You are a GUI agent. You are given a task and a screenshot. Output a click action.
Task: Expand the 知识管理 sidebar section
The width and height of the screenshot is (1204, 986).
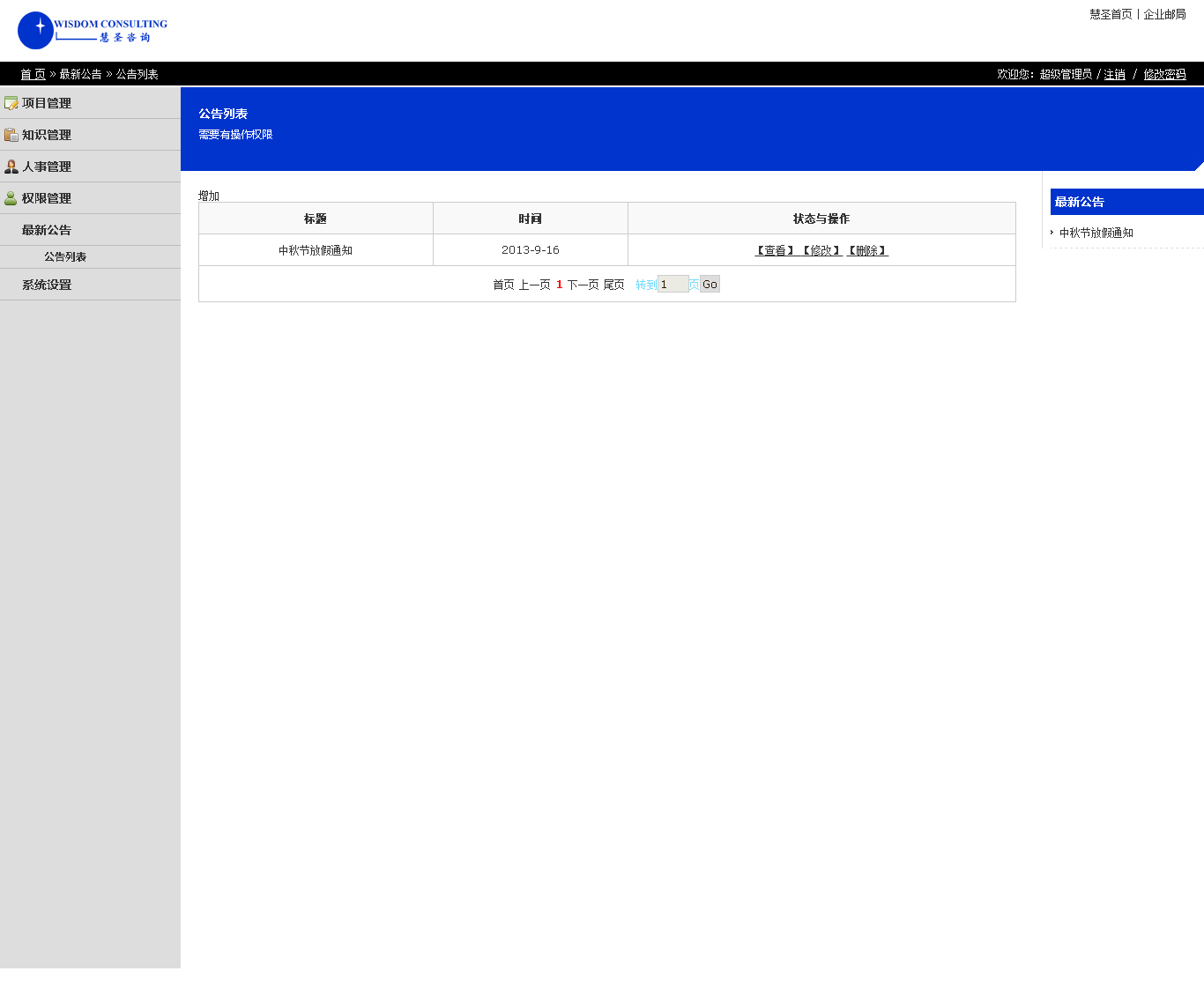point(47,135)
